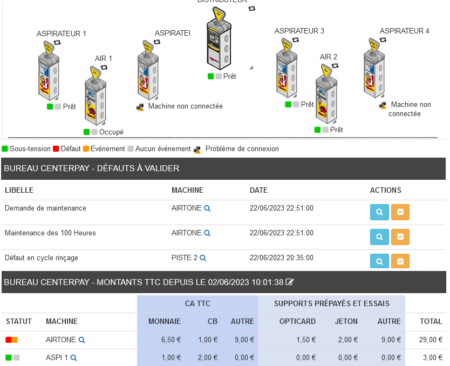The width and height of the screenshot is (450, 366).
Task: Click OPTICARD column header
Action: click(297, 321)
